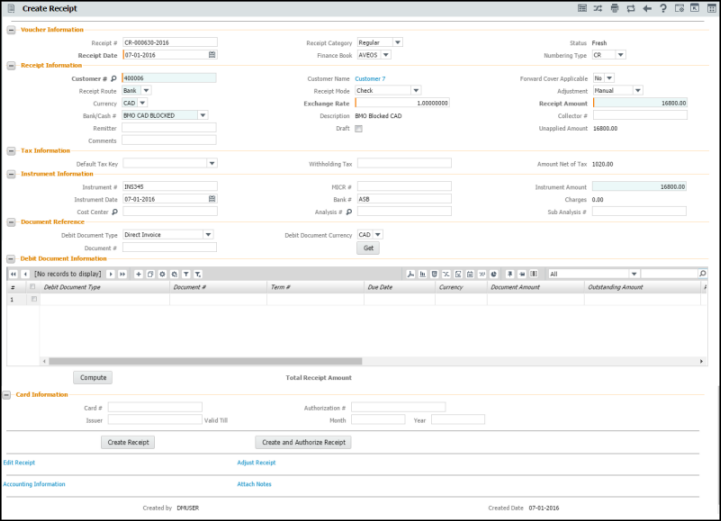Open the Receipt Date calendar picker
Viewport: 721px width, 521px height.
click(212, 55)
